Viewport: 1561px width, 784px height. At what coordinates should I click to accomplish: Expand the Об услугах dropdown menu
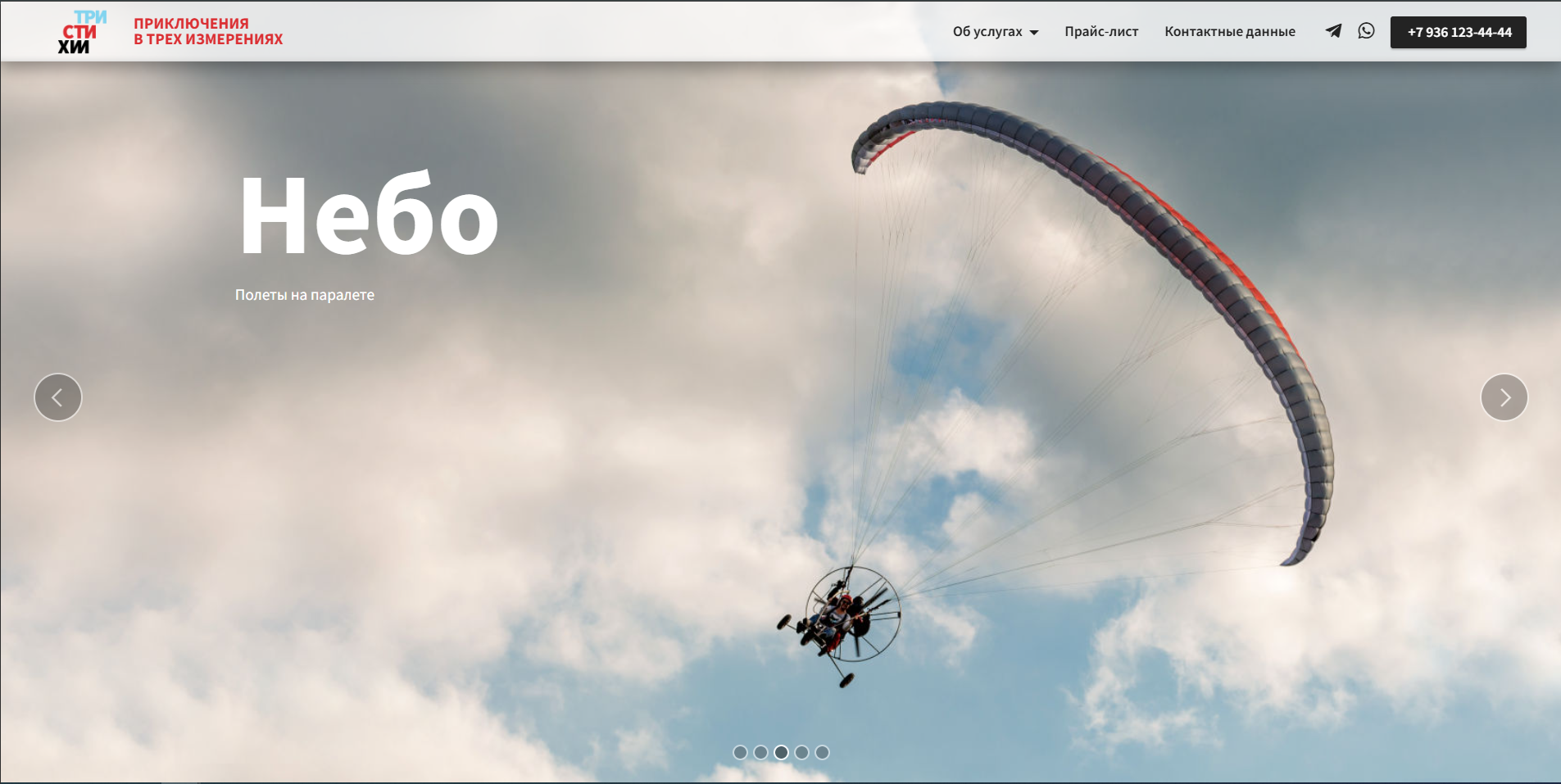(996, 32)
